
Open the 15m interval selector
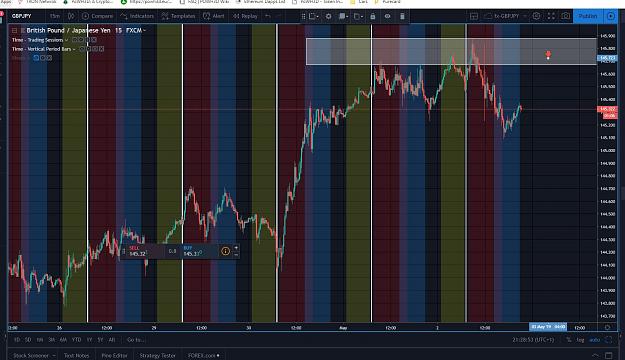coord(55,16)
